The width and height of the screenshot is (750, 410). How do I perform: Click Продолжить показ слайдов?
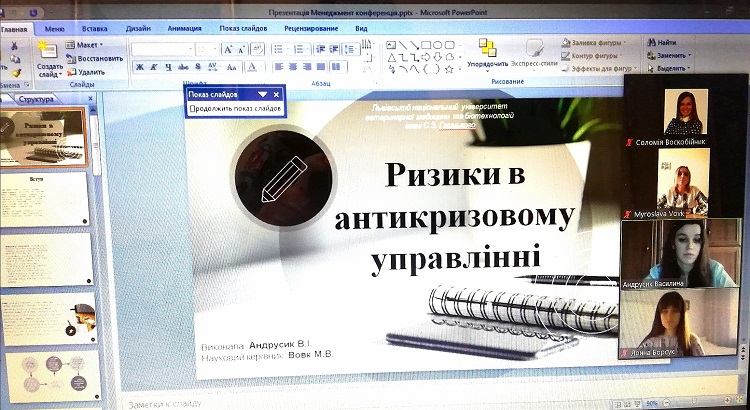click(235, 109)
